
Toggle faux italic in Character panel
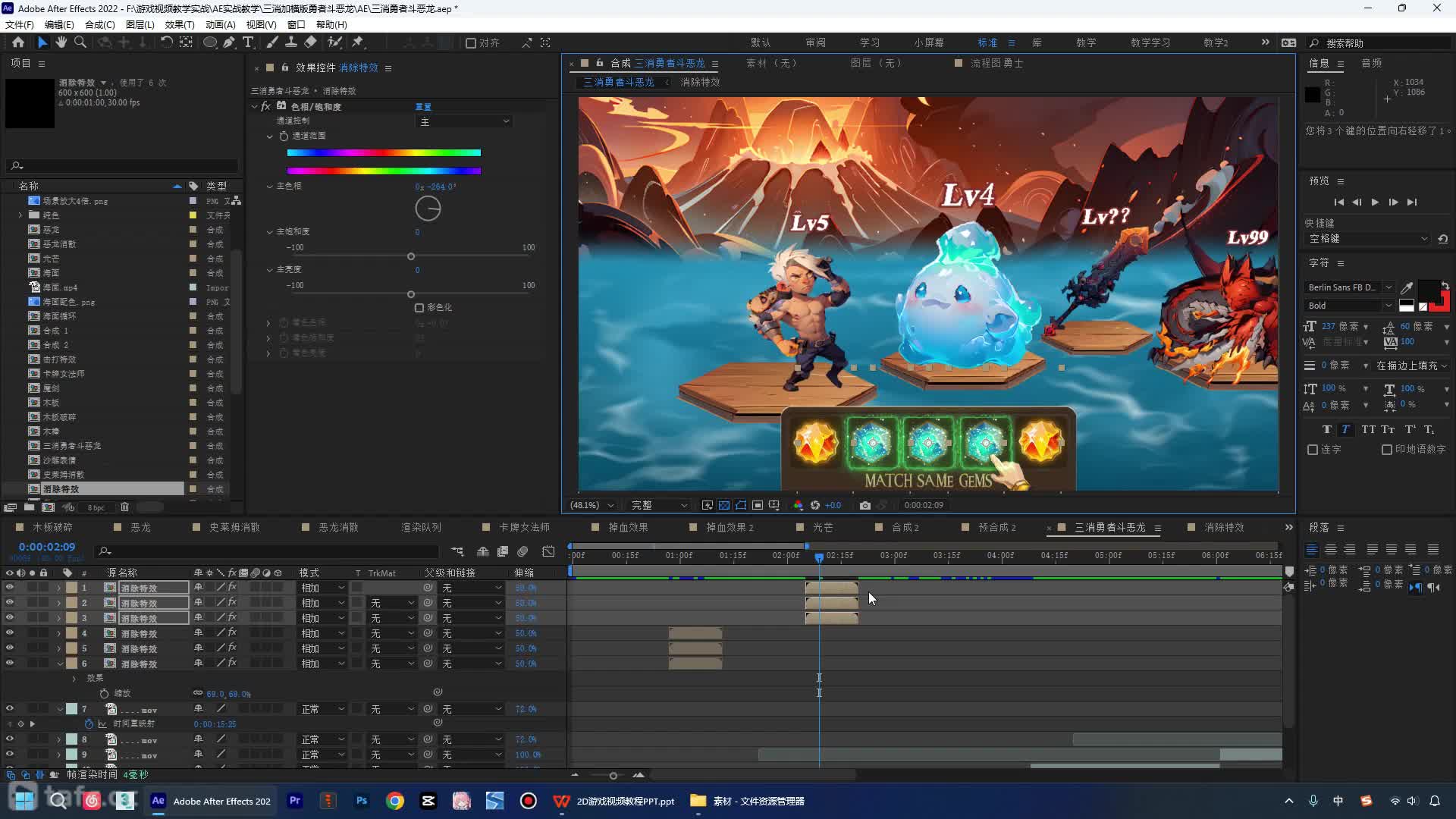(x=1346, y=429)
